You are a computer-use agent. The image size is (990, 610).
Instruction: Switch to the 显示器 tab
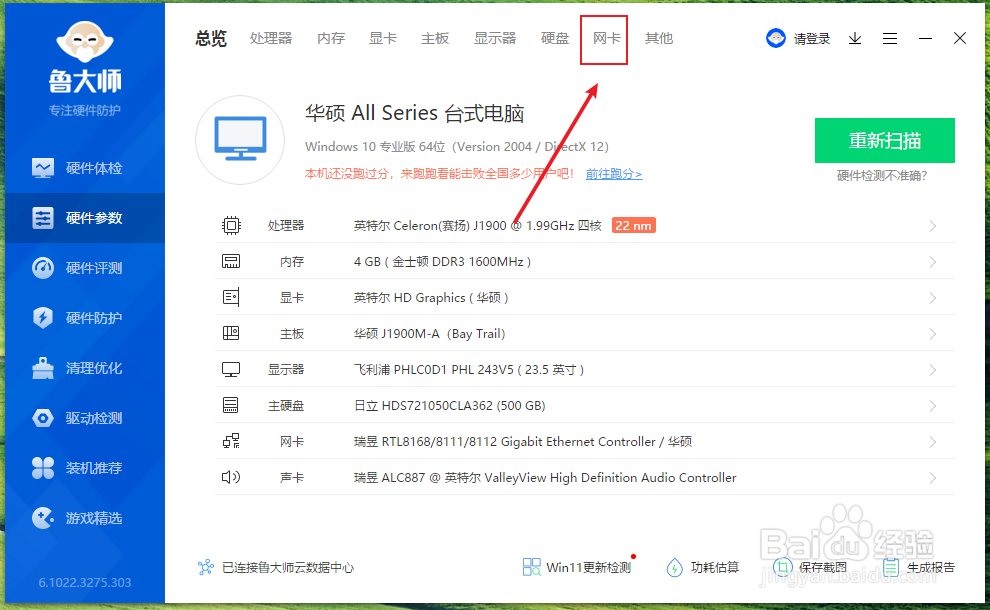[495, 39]
